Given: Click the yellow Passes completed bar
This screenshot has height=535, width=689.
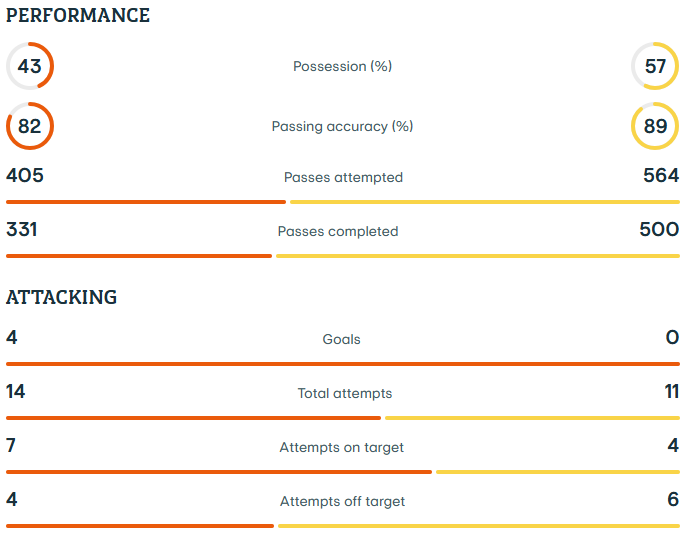Looking at the screenshot, I should [478, 256].
